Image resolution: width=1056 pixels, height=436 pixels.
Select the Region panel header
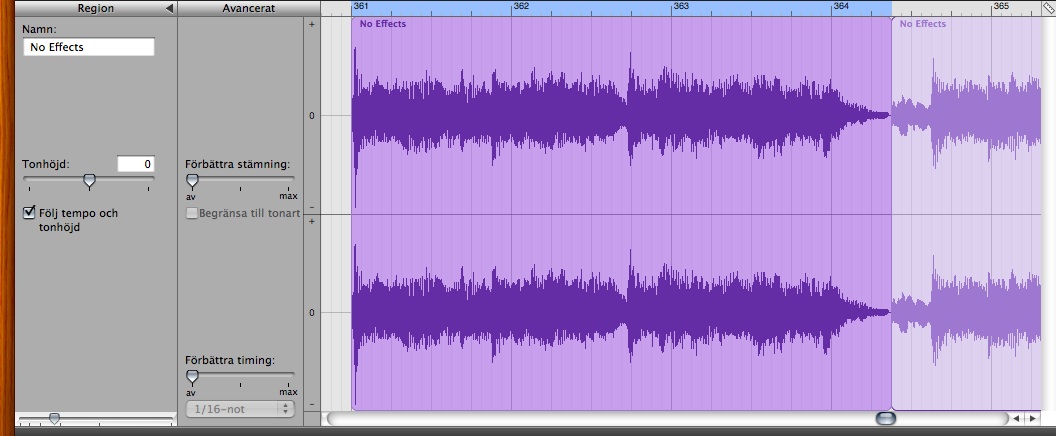pos(96,8)
